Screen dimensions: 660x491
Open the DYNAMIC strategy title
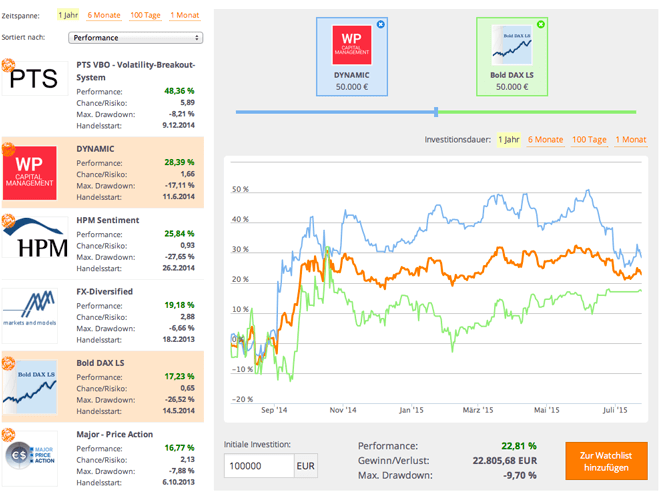pos(95,149)
